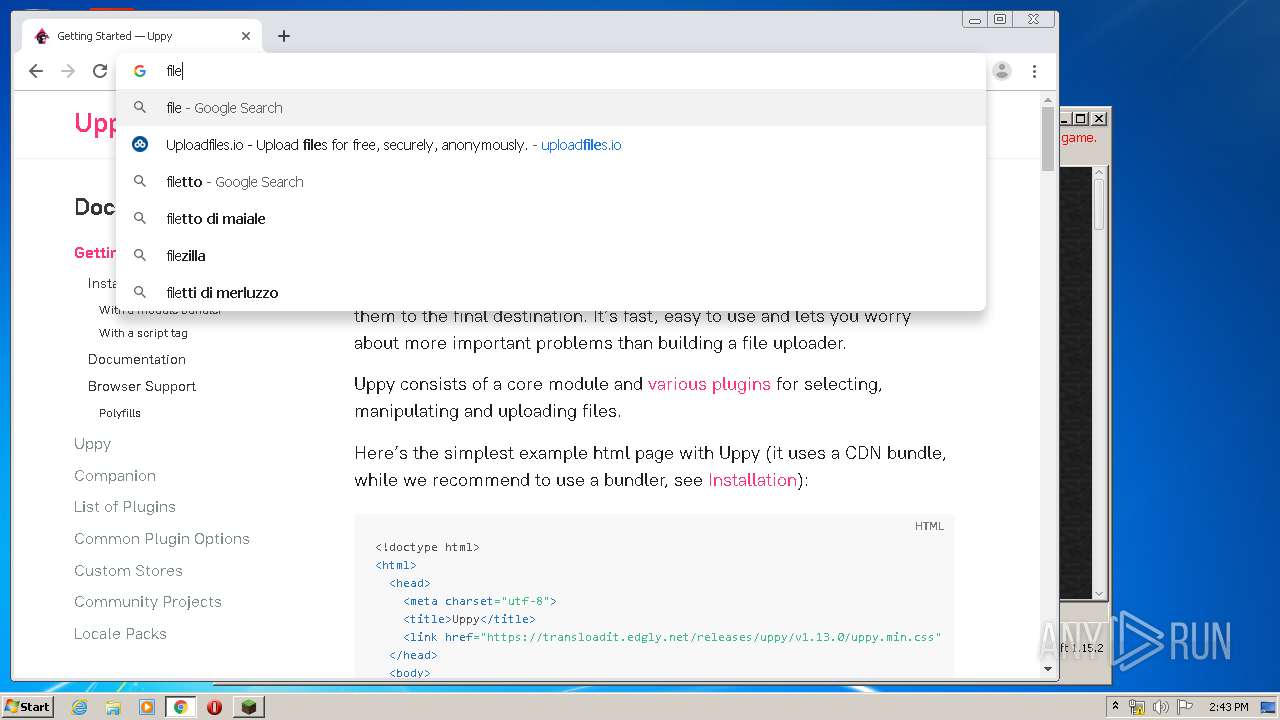Screen dimensions: 1280x720
Task: Open the Companion sidebar section
Action: (115, 476)
